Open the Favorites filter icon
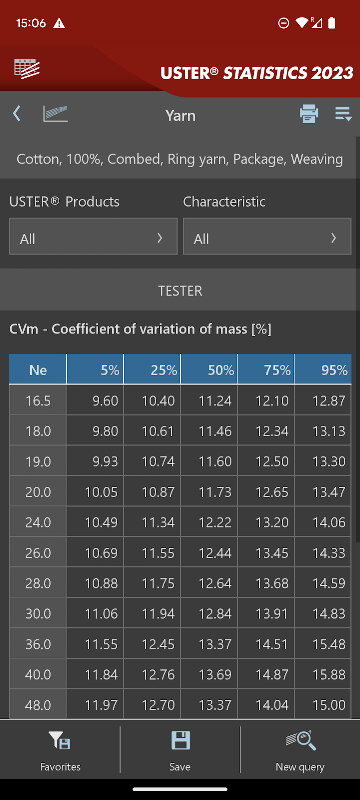360x800 pixels. 60,740
